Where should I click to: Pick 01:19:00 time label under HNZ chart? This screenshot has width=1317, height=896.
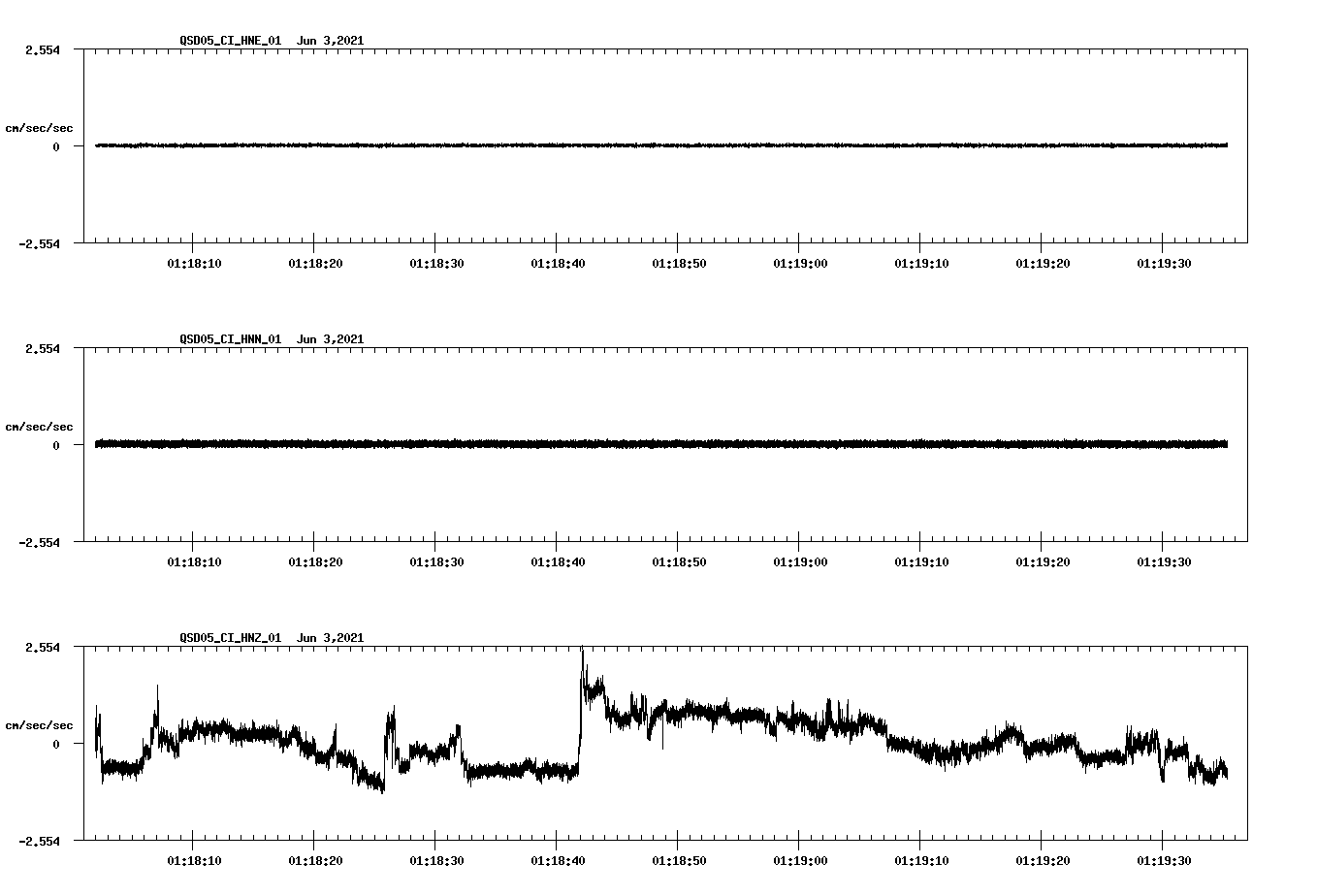click(800, 860)
